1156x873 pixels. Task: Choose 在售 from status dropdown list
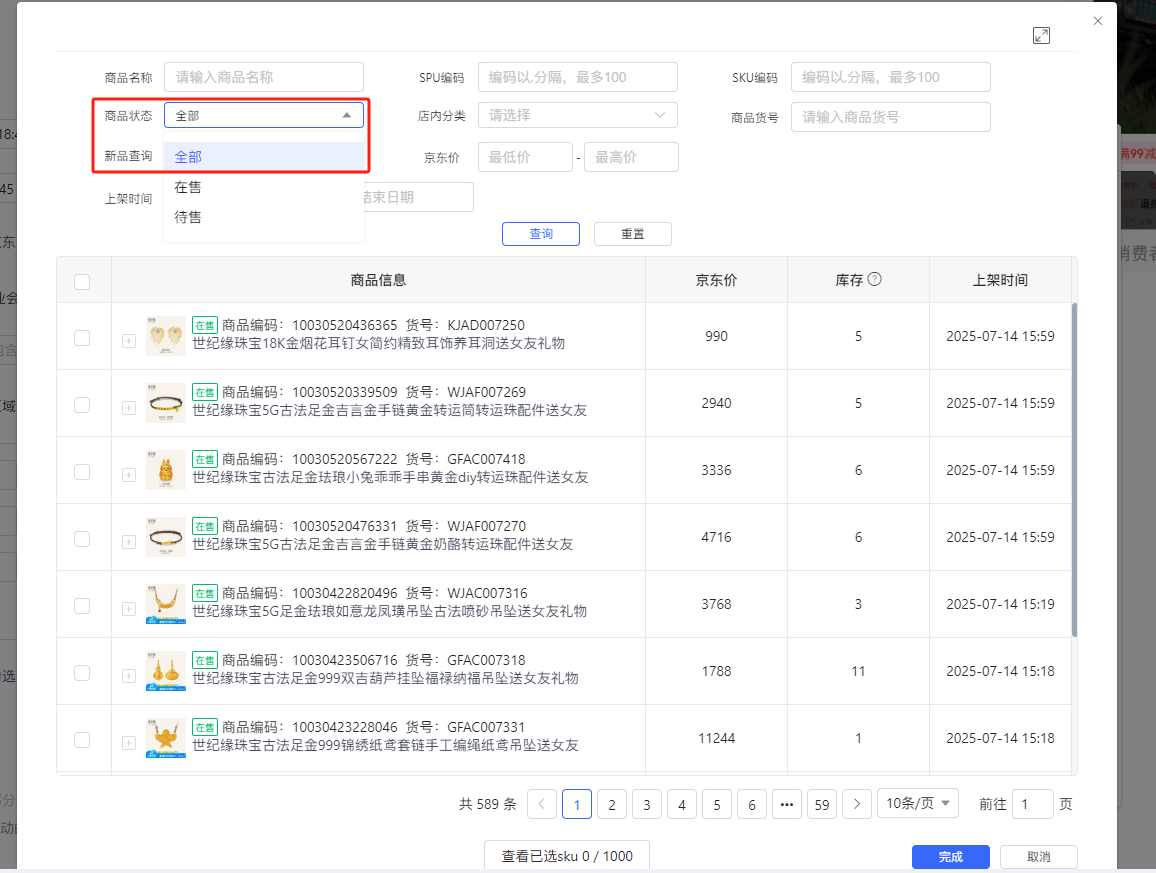[188, 187]
